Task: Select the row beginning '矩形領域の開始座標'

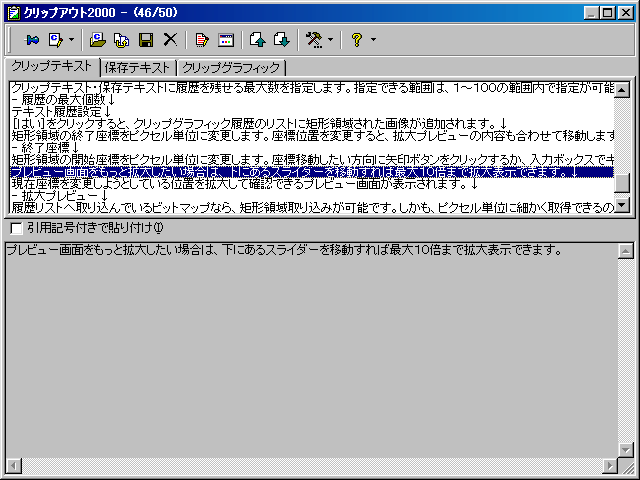Action: [312, 160]
